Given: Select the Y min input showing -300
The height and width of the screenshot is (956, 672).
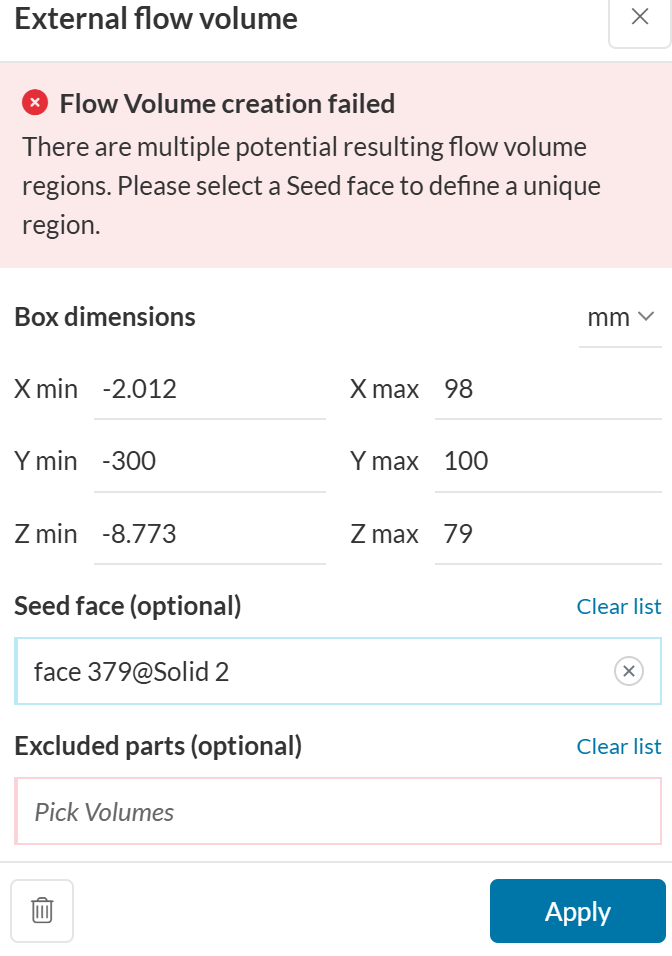Looking at the screenshot, I should [x=210, y=461].
